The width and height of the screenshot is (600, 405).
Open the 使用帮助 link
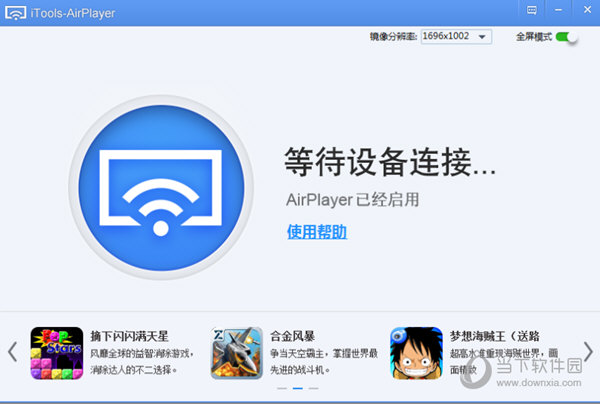point(317,232)
